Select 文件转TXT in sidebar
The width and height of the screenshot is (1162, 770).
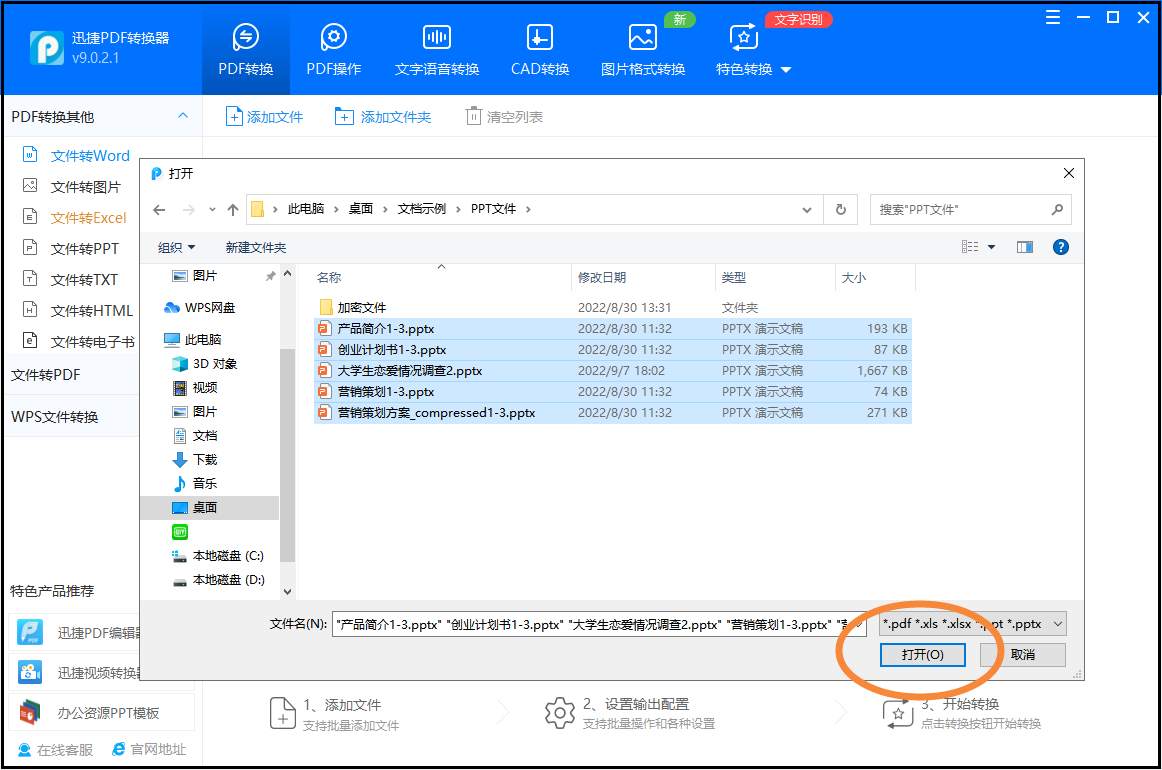[x=70, y=280]
